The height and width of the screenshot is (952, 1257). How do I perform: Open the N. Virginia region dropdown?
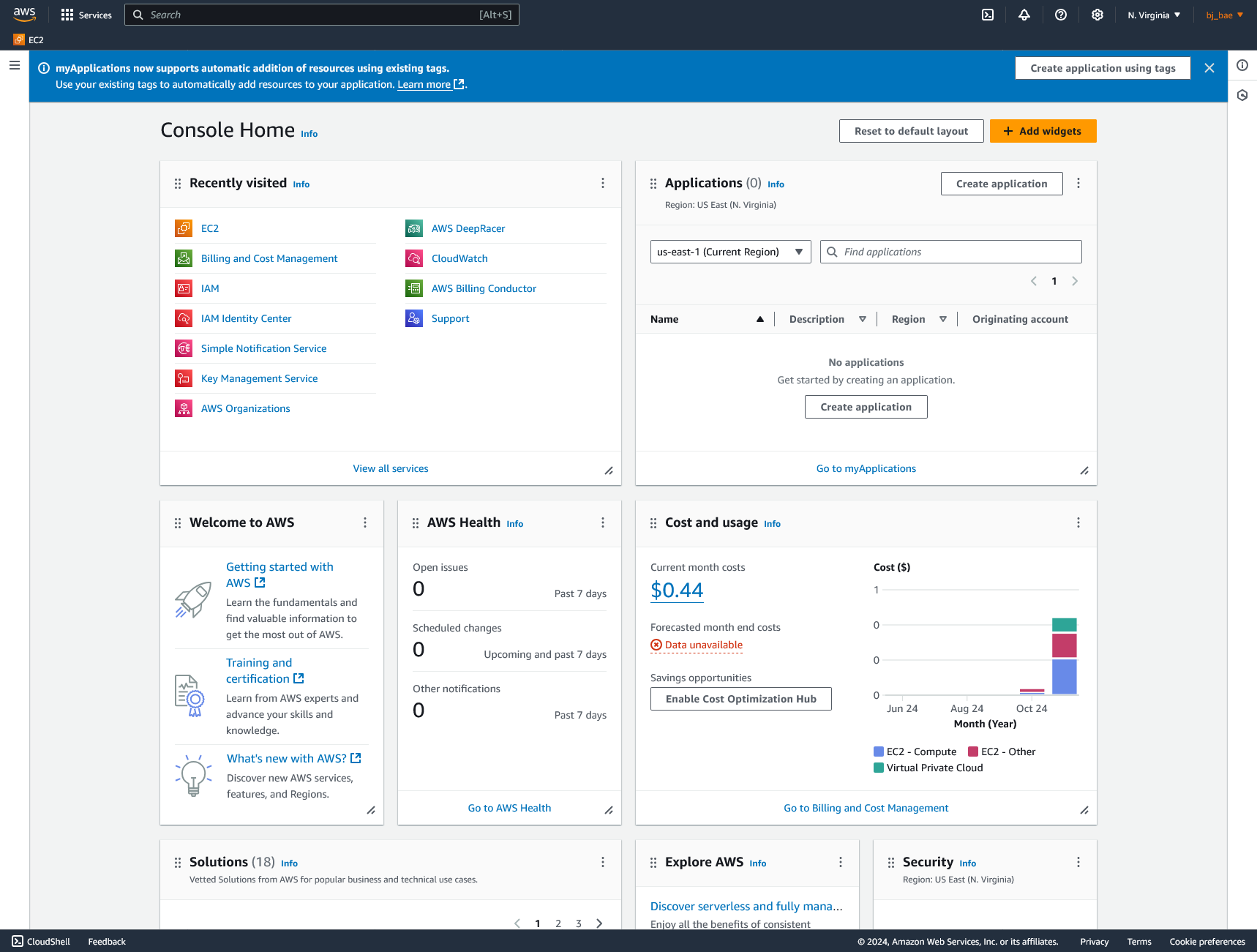pos(1153,15)
